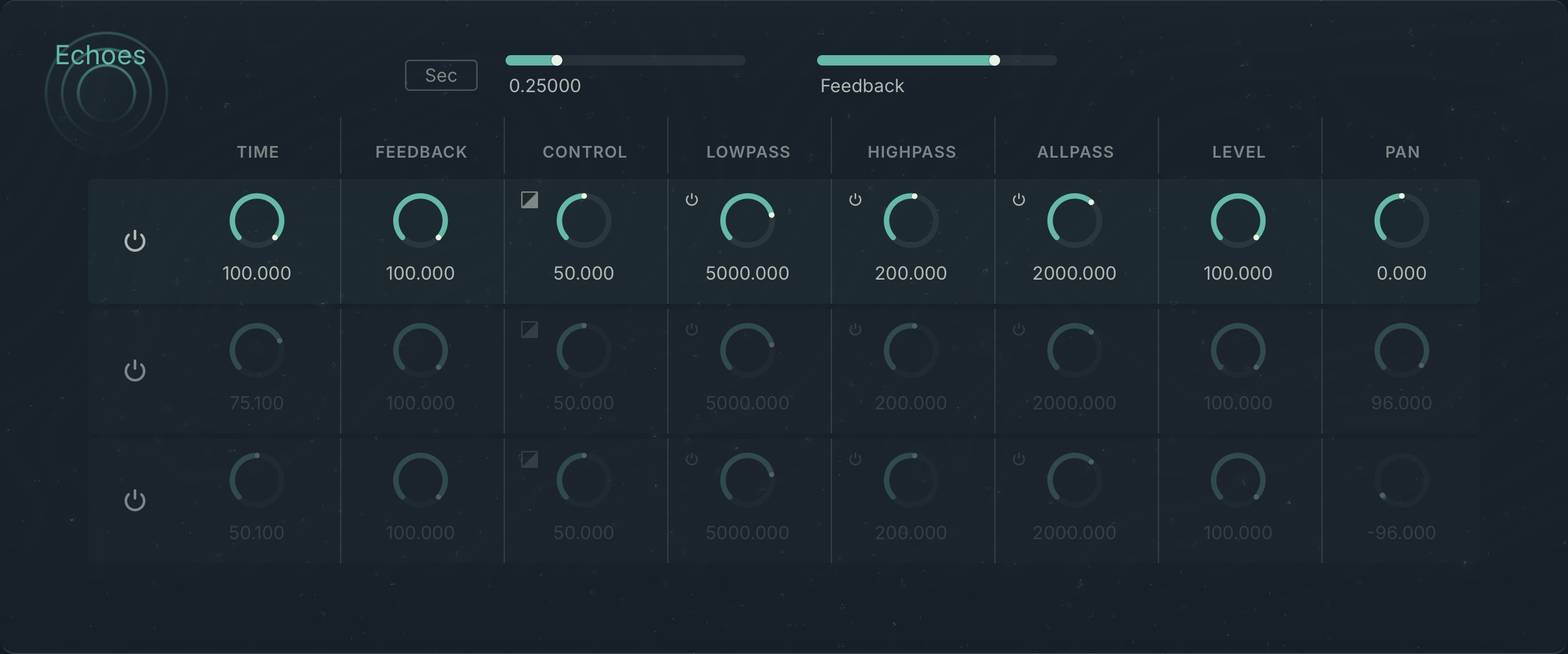Click the Allpass power icon on the second tap
This screenshot has height=654, width=1568.
(x=1019, y=330)
